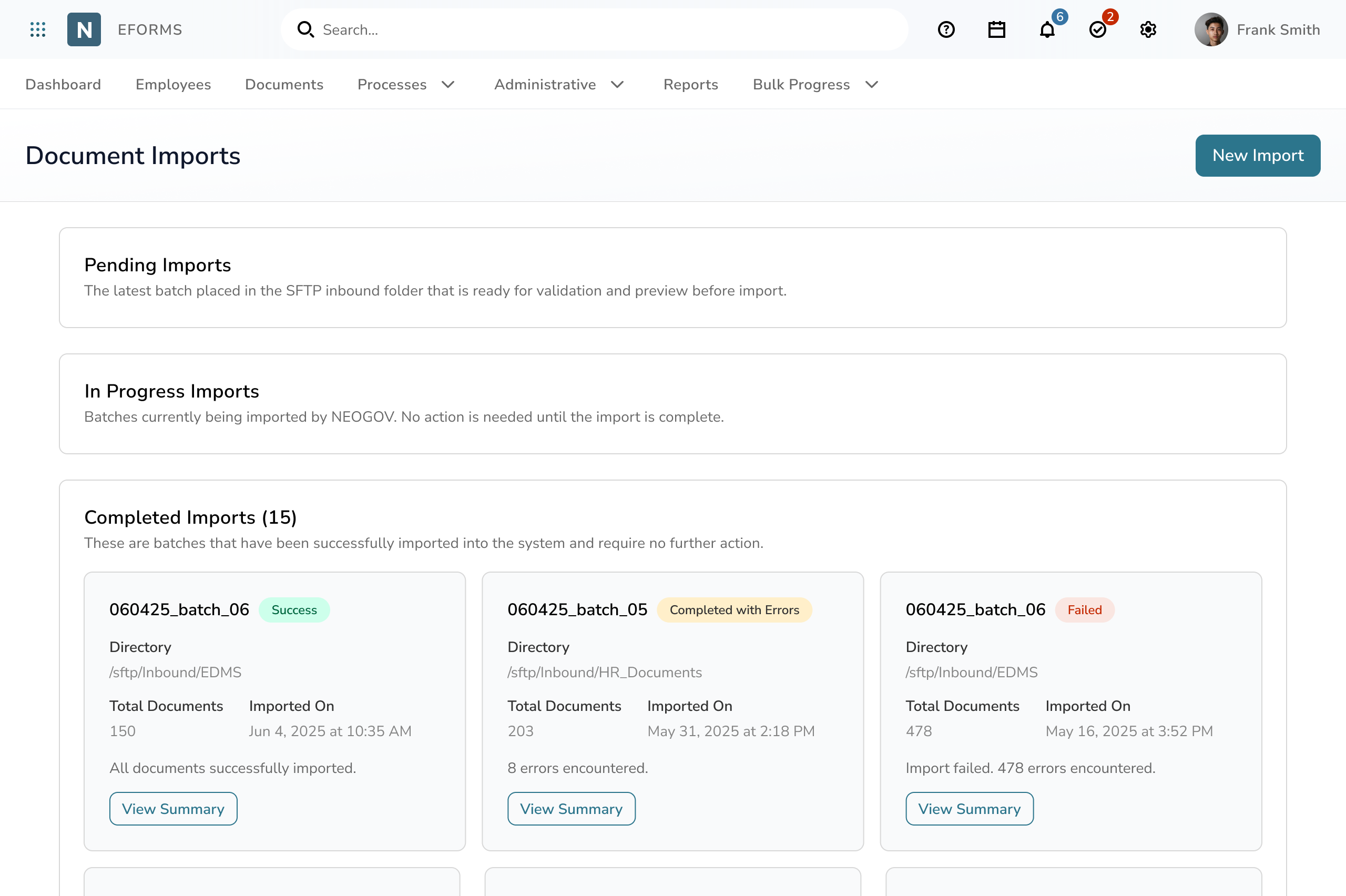Click the NEOGOV N logo
Image resolution: width=1346 pixels, height=896 pixels.
click(84, 30)
